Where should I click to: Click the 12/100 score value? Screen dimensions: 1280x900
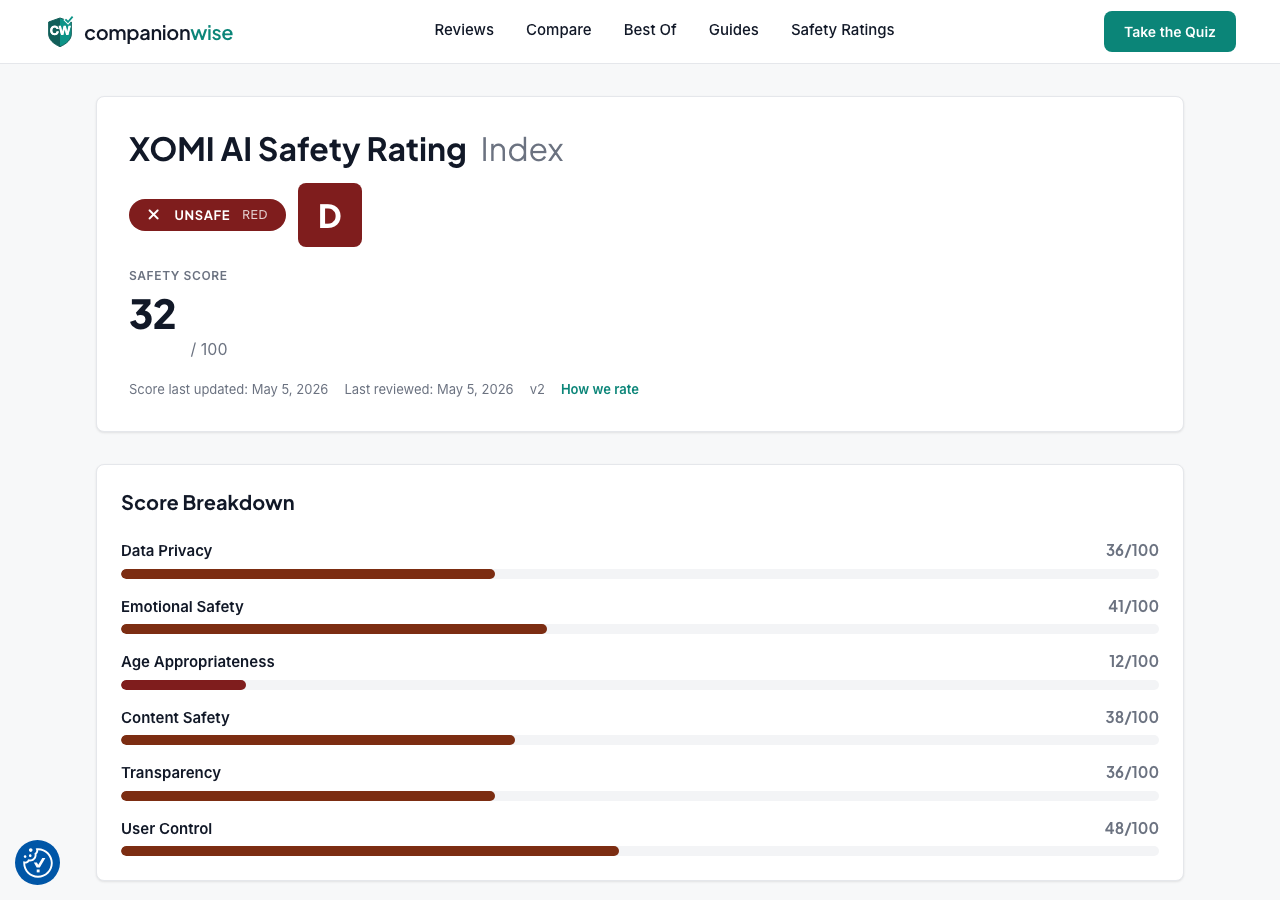(x=1134, y=662)
